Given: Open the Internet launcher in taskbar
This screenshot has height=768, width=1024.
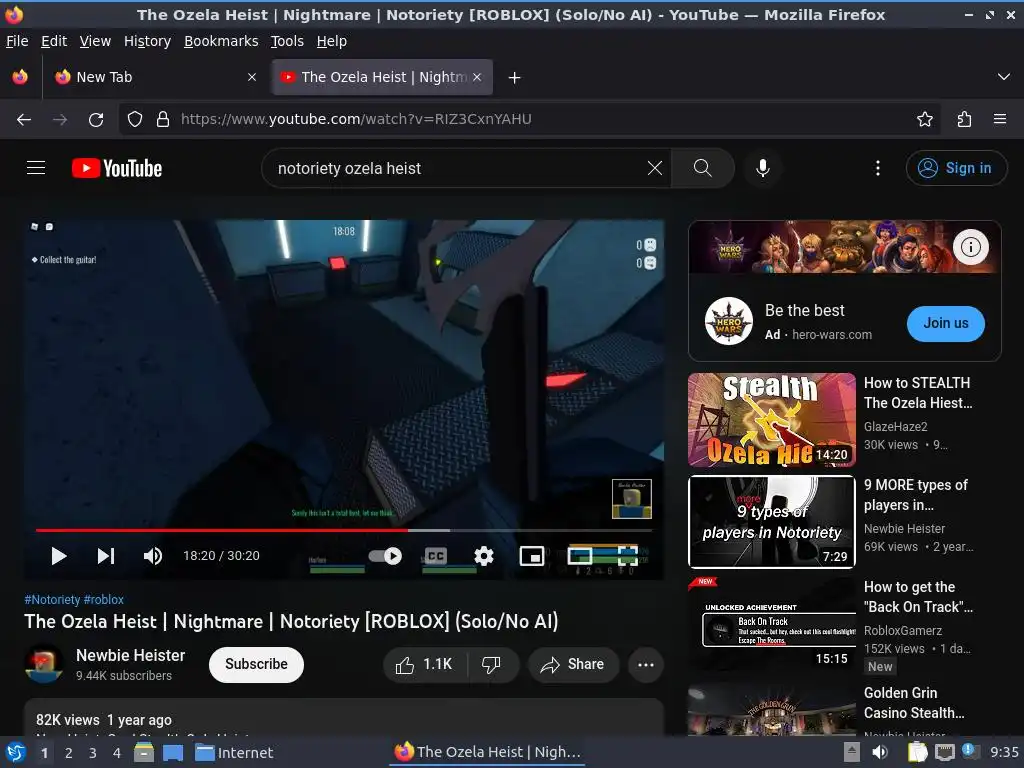Looking at the screenshot, I should (234, 753).
